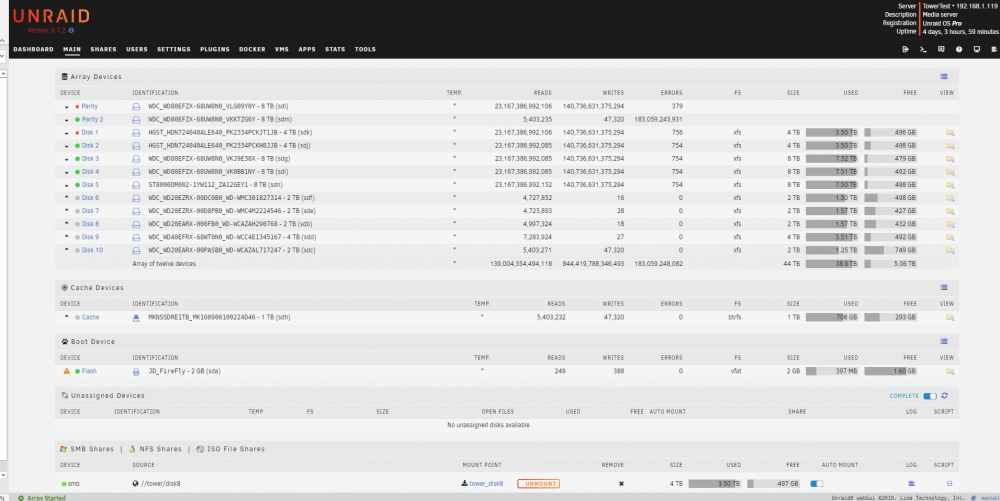Click the 'Array of twelve devices' summary text
The width and height of the screenshot is (1000, 501).
(x=164, y=263)
